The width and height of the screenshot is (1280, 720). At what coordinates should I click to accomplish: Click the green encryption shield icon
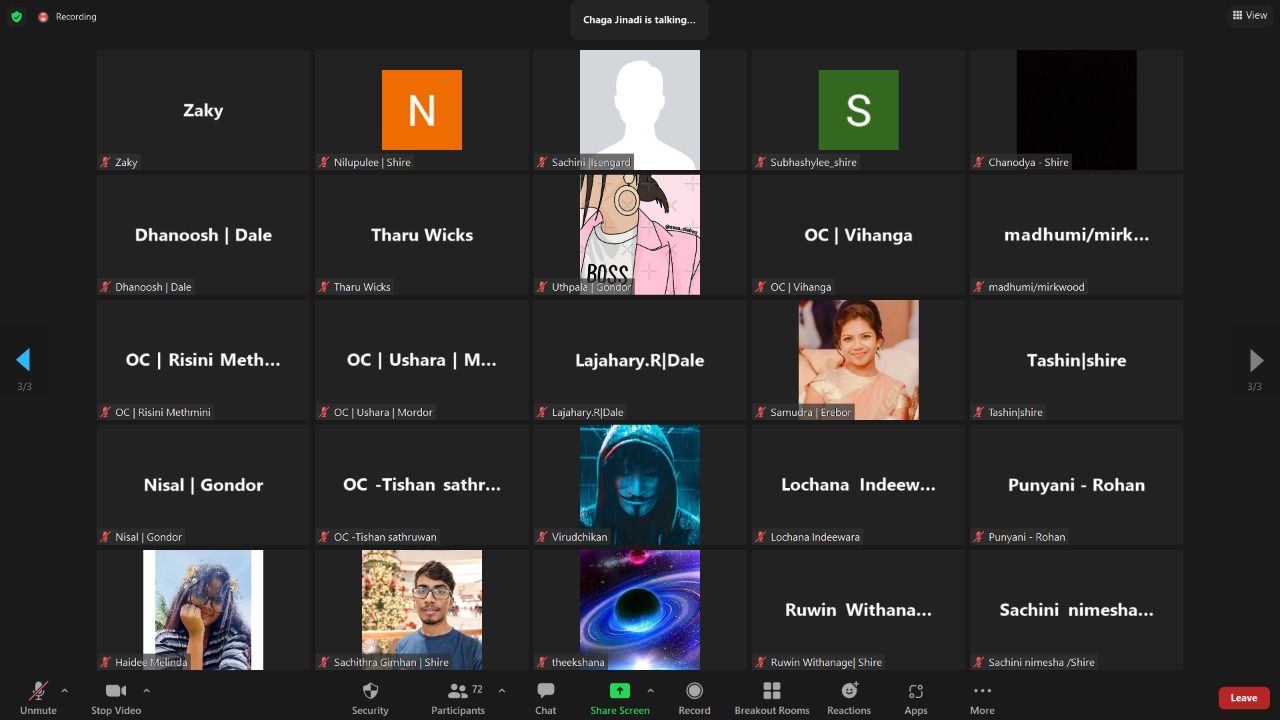click(16, 17)
